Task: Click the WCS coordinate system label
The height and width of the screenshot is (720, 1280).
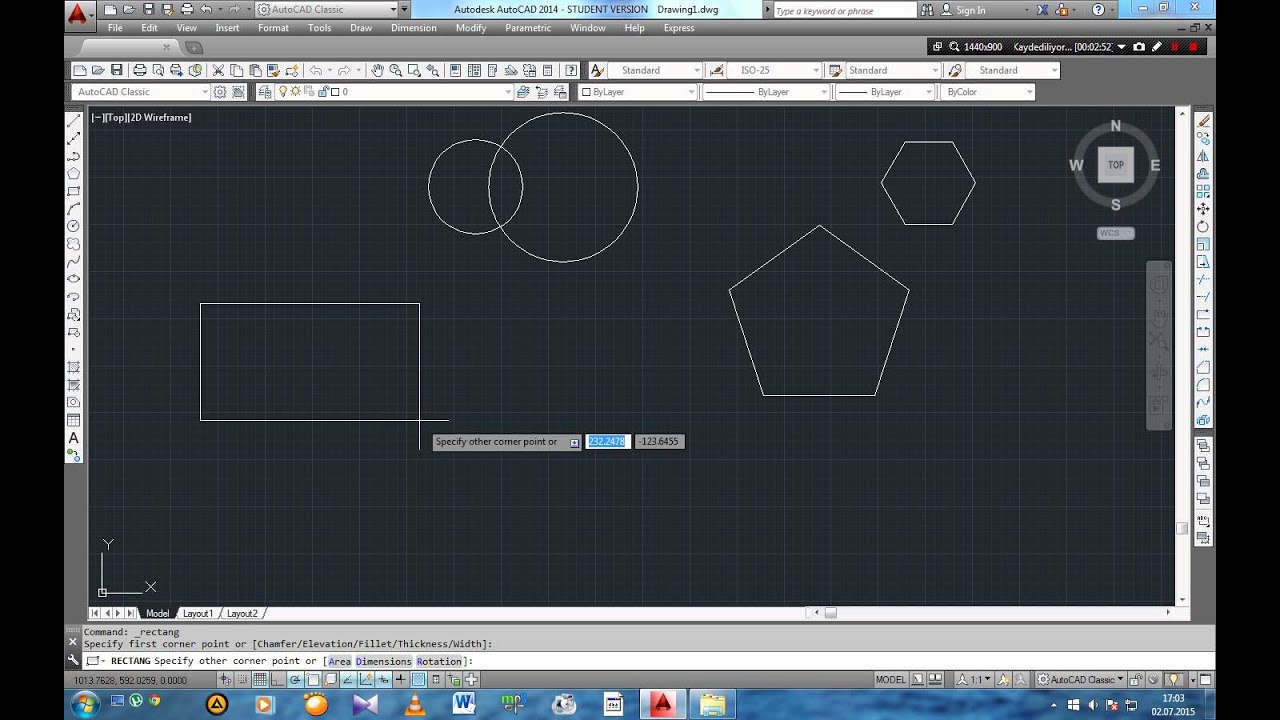Action: [1116, 233]
